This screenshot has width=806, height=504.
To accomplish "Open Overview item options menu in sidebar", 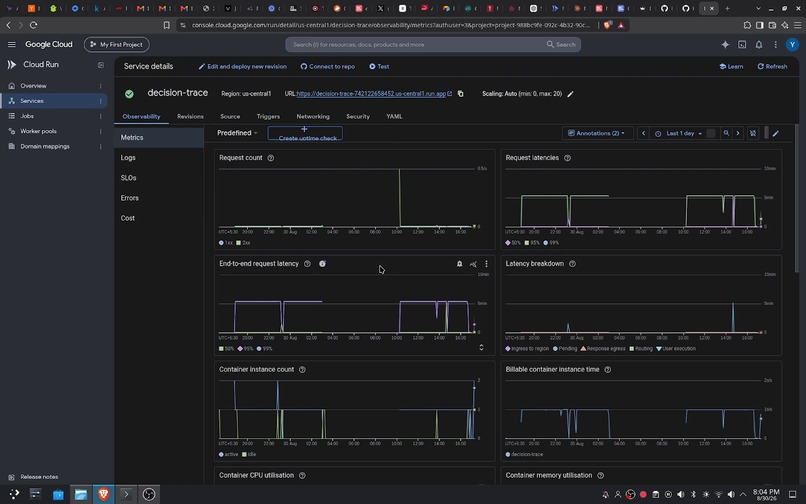I will click(101, 86).
